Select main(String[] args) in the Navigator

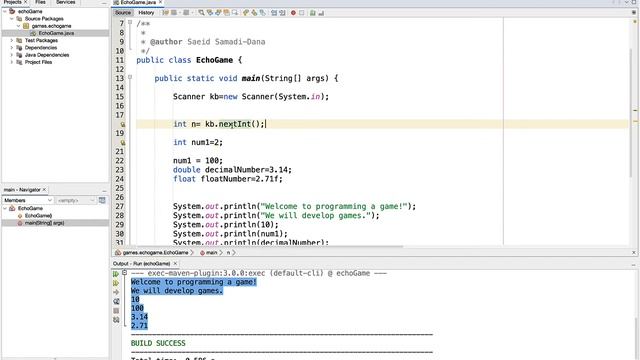tap(44, 223)
